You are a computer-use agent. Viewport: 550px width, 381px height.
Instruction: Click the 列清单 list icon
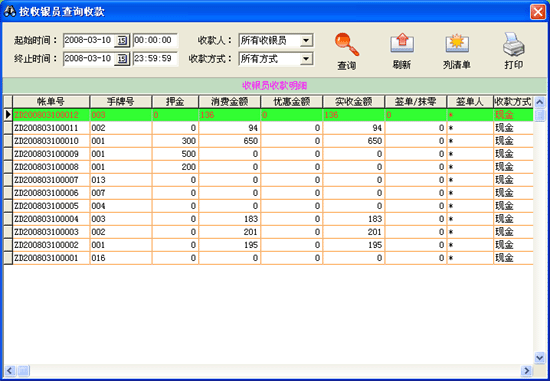pos(457,44)
